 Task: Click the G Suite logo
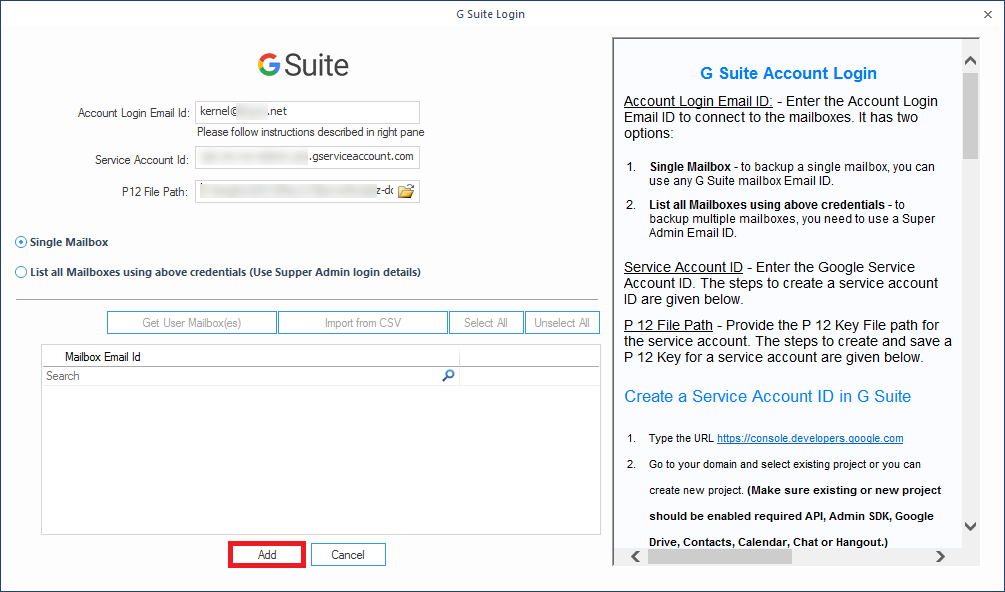tap(303, 65)
